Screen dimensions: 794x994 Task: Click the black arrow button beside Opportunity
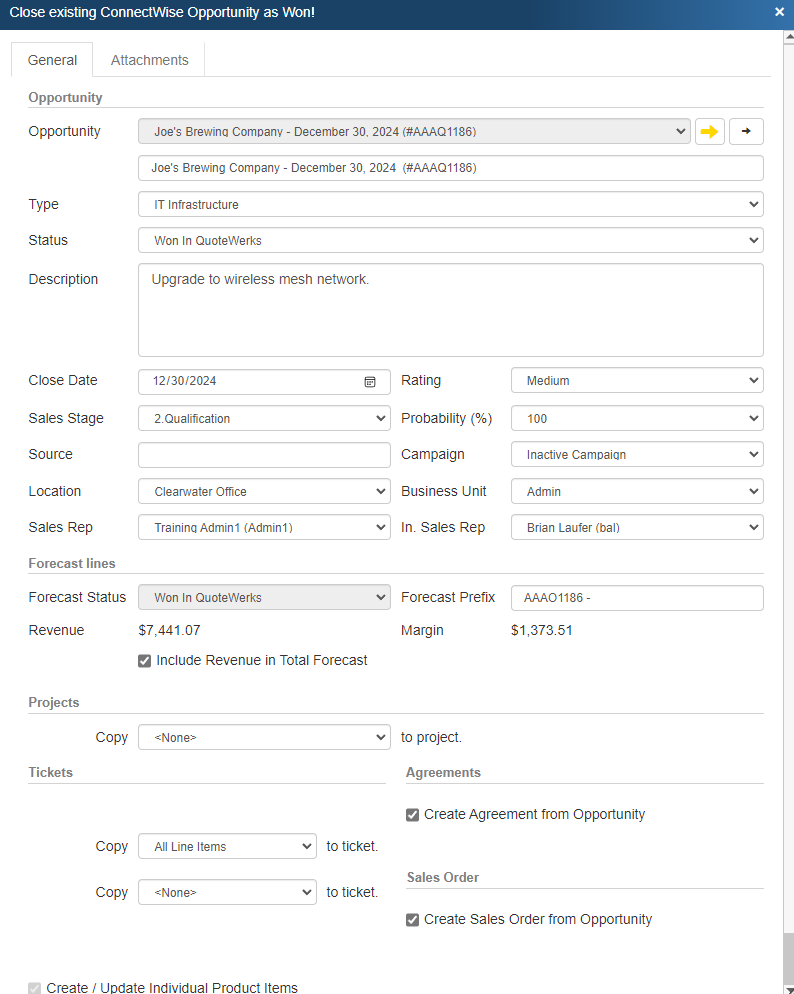[x=746, y=131]
